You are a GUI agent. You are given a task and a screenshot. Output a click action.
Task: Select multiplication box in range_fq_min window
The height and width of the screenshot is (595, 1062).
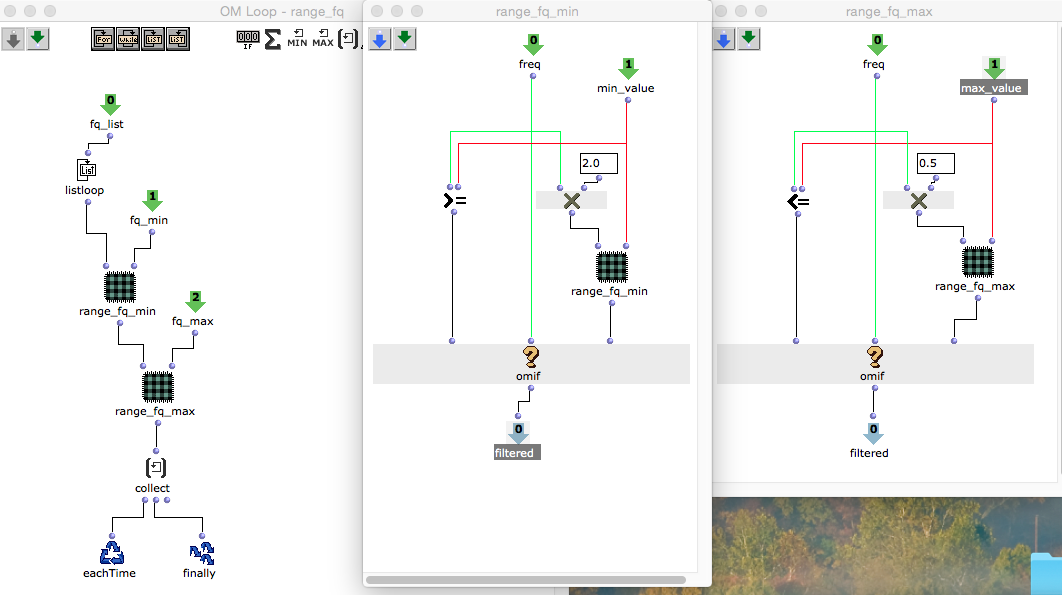(572, 200)
